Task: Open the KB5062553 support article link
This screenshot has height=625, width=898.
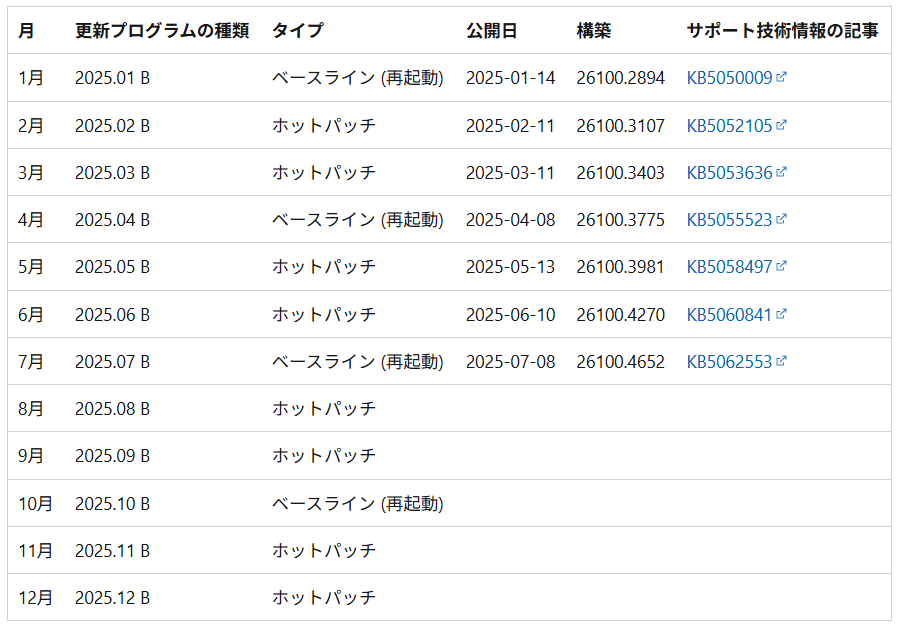Action: pos(730,361)
